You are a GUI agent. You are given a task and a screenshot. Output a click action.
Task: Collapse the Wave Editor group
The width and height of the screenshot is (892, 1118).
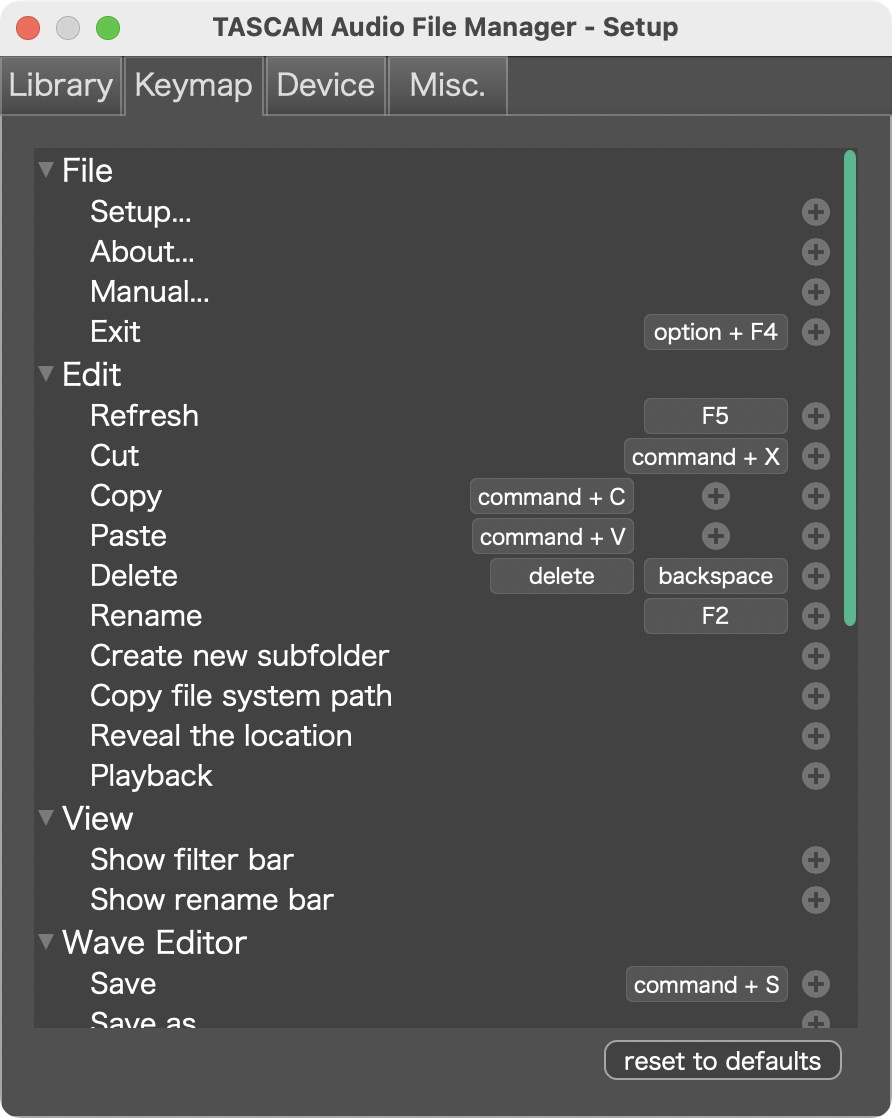[x=46, y=941]
